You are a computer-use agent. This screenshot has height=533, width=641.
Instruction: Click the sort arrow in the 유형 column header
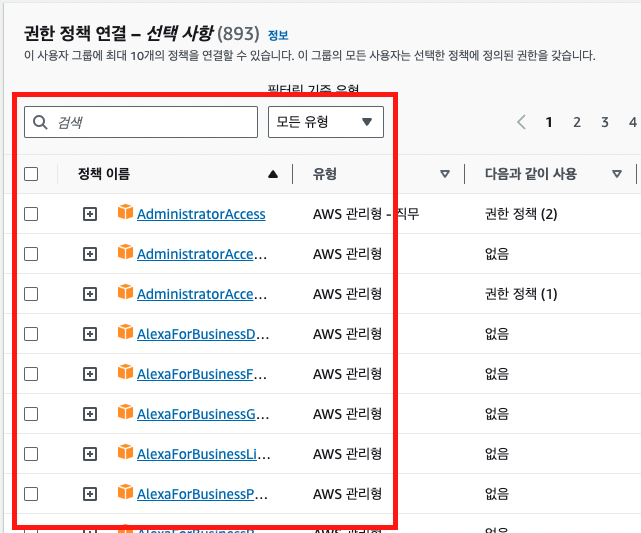445,175
